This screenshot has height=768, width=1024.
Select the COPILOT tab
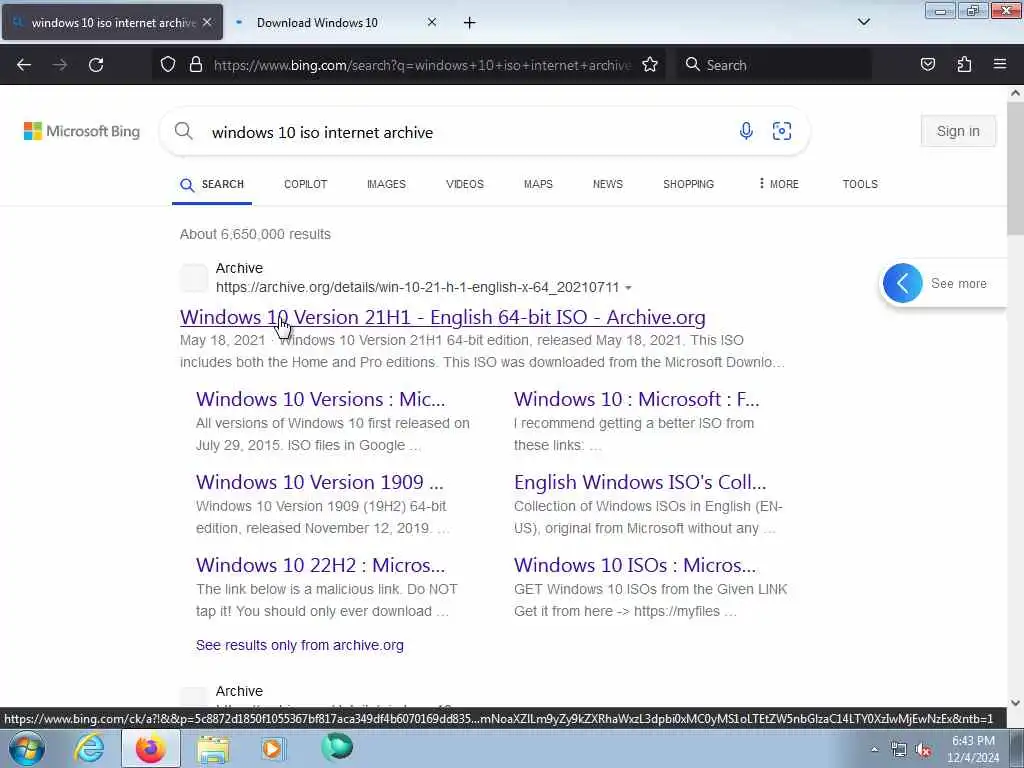[x=306, y=184]
